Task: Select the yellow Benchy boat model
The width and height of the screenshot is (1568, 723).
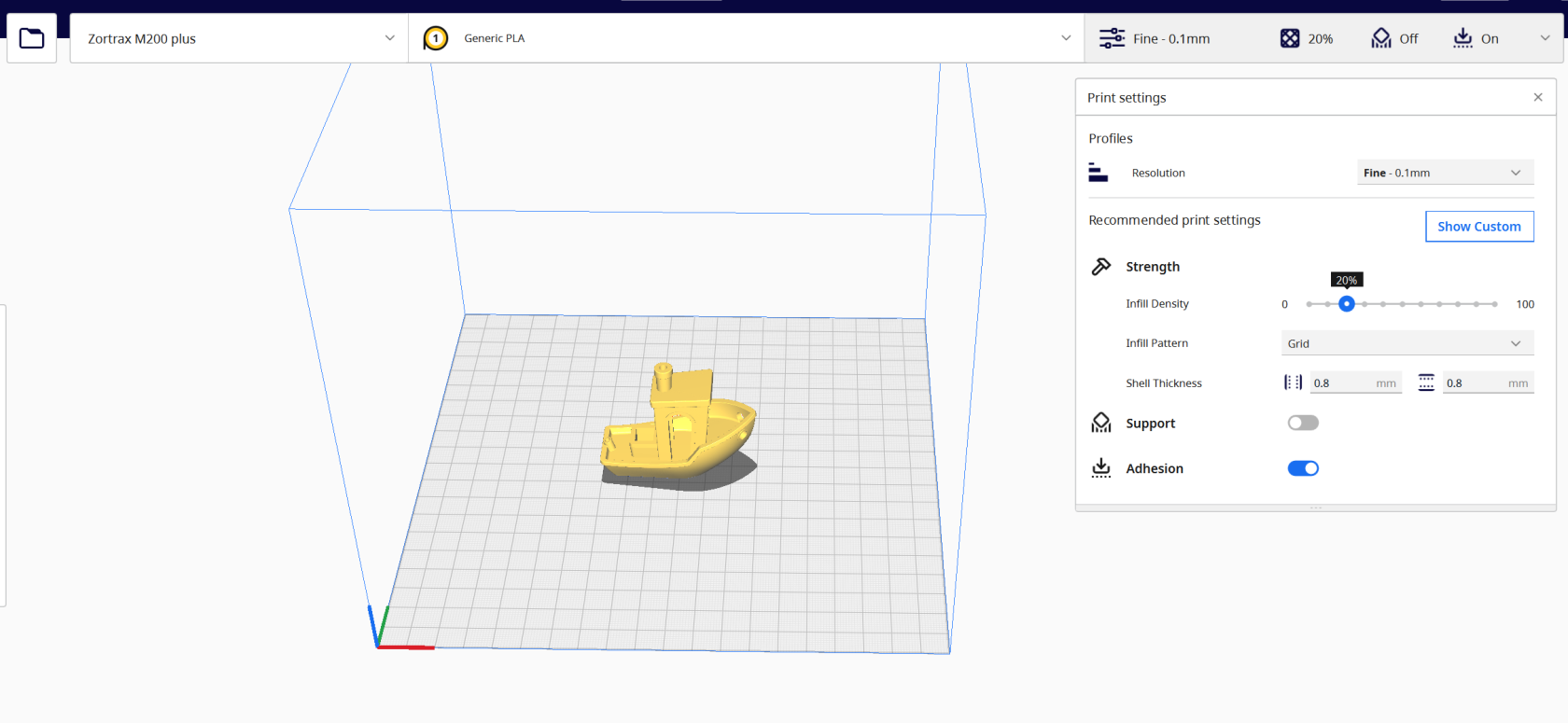Action: tap(679, 423)
